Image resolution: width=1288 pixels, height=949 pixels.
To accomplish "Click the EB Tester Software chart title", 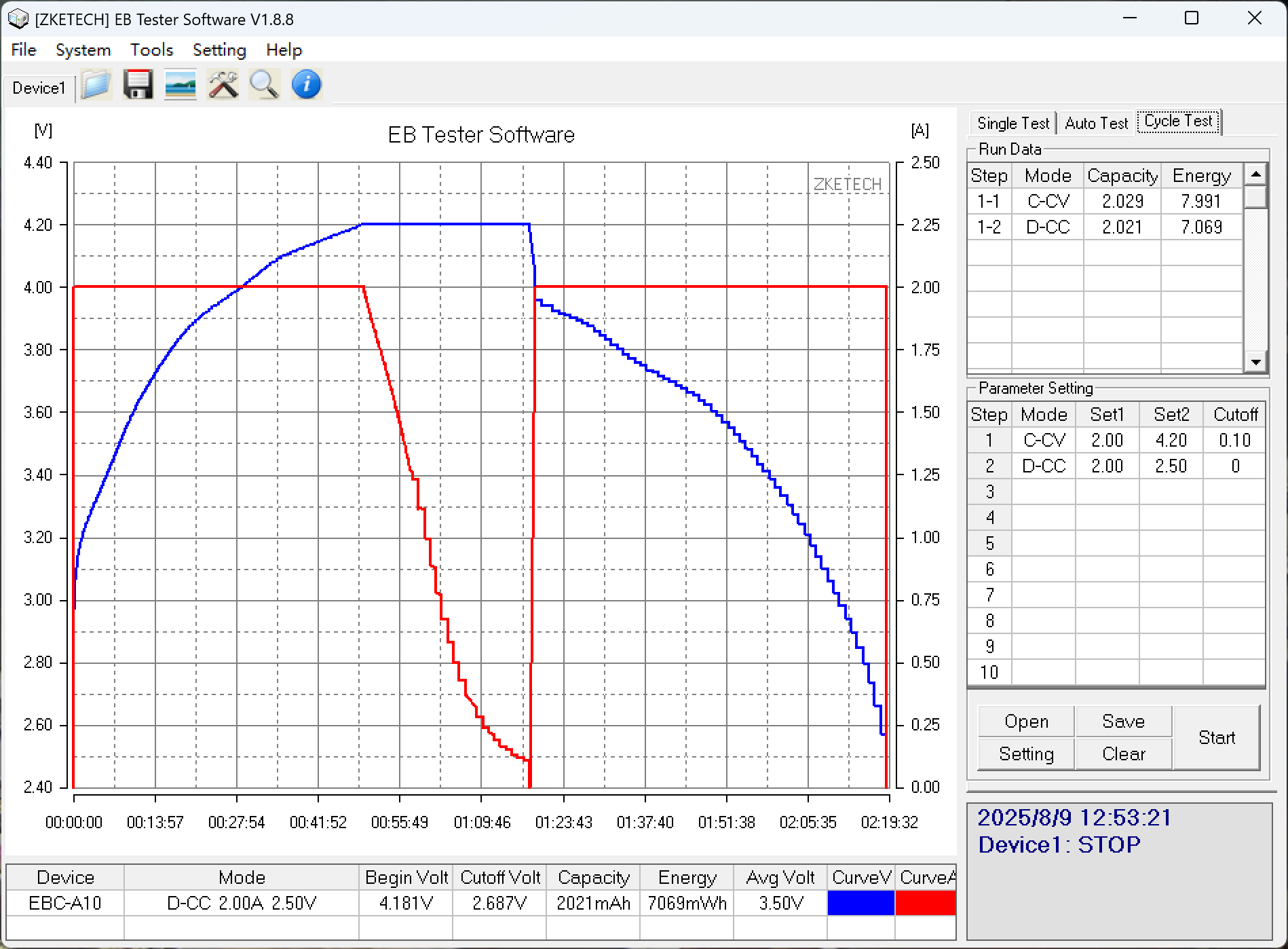I will [481, 135].
